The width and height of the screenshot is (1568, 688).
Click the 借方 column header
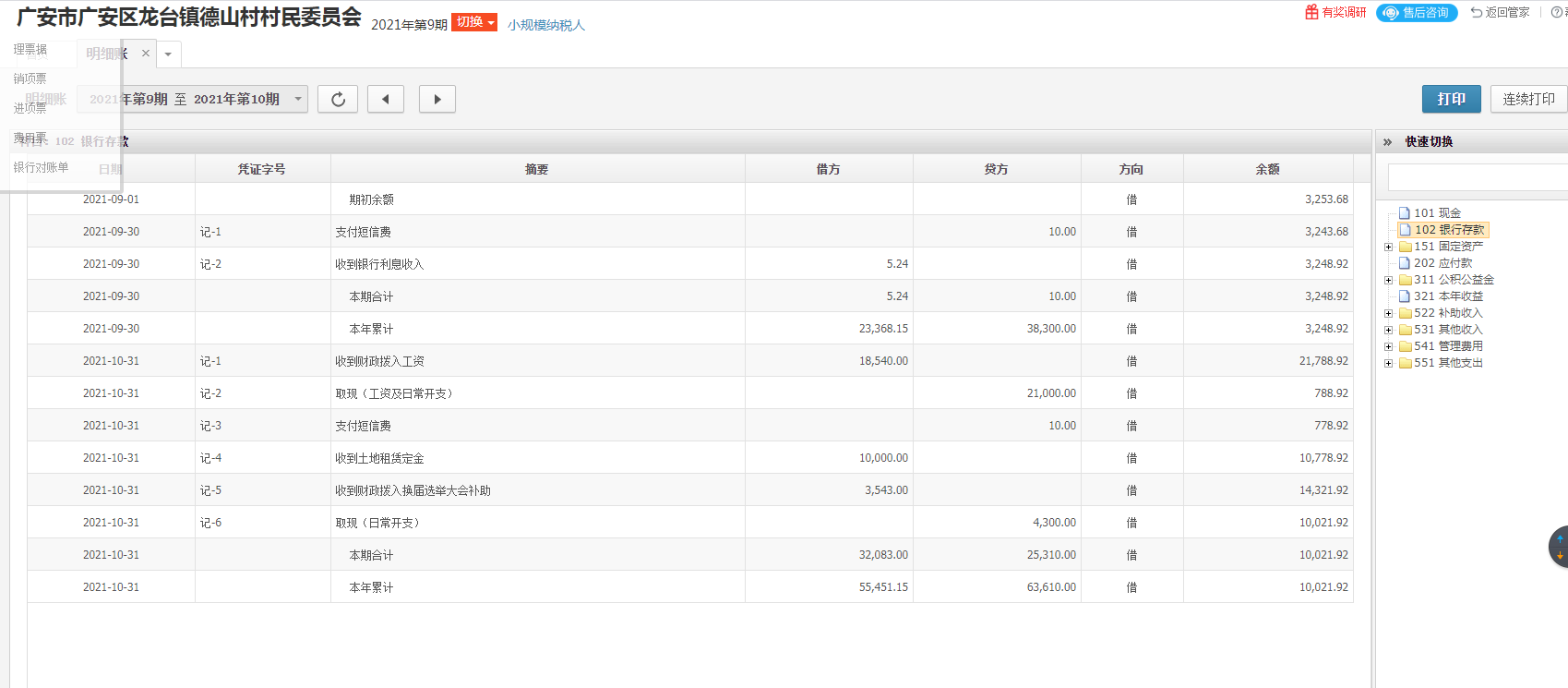pyautogui.click(x=829, y=169)
